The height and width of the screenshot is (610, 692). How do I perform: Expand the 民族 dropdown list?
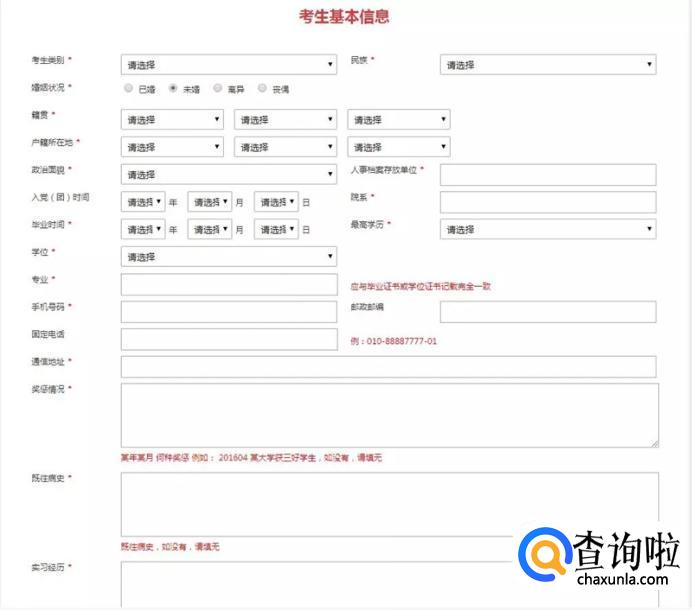coord(547,65)
